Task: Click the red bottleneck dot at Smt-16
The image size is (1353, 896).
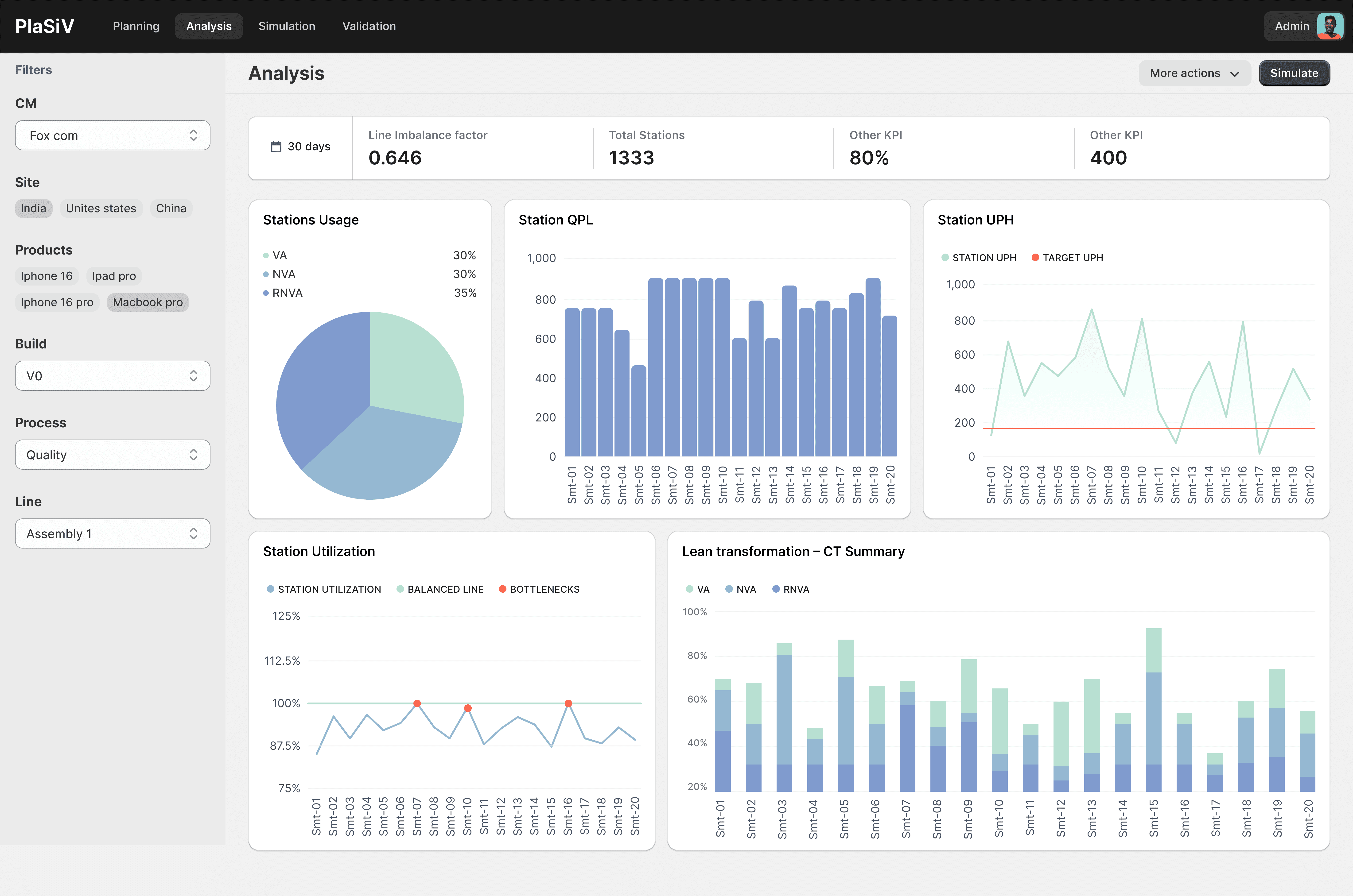Action: tap(568, 703)
